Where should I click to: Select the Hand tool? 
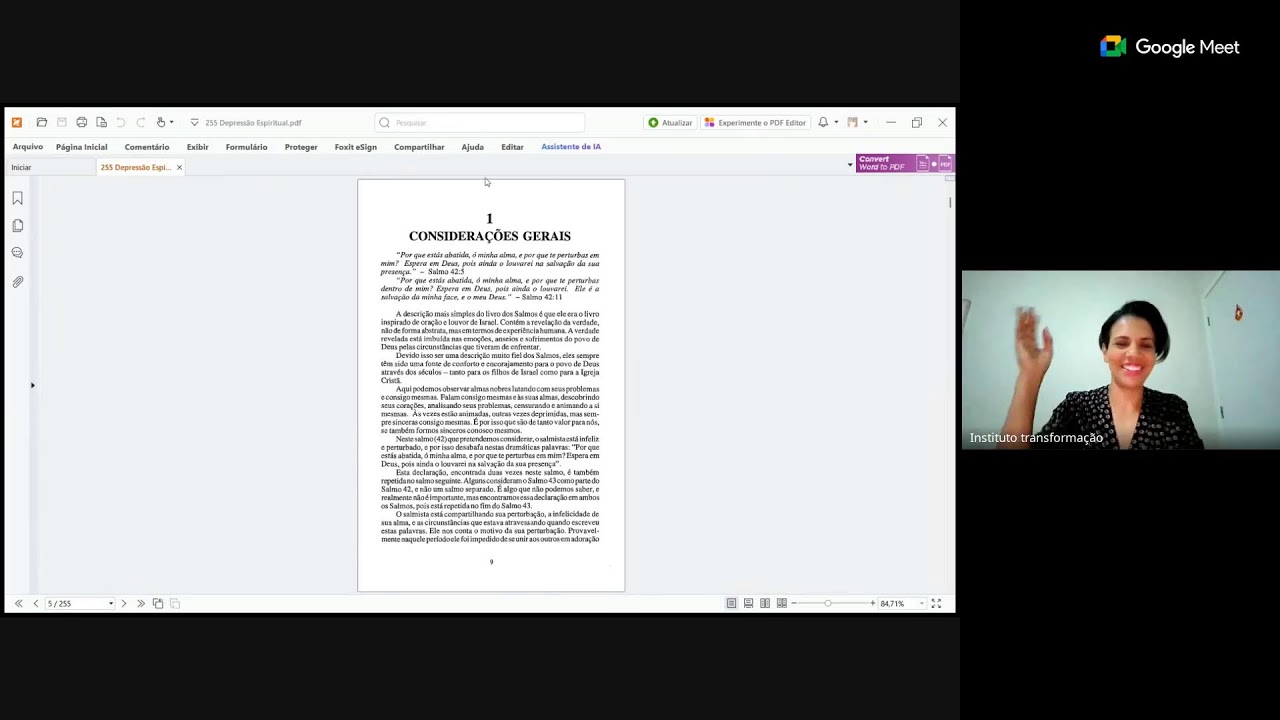pyautogui.click(x=160, y=122)
